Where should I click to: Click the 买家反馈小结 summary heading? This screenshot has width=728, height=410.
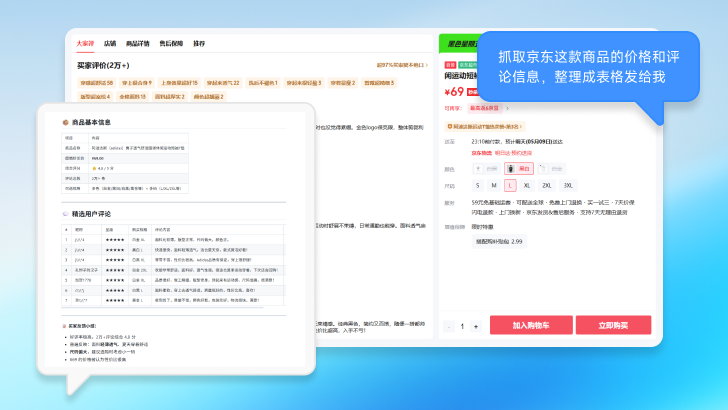82,326
